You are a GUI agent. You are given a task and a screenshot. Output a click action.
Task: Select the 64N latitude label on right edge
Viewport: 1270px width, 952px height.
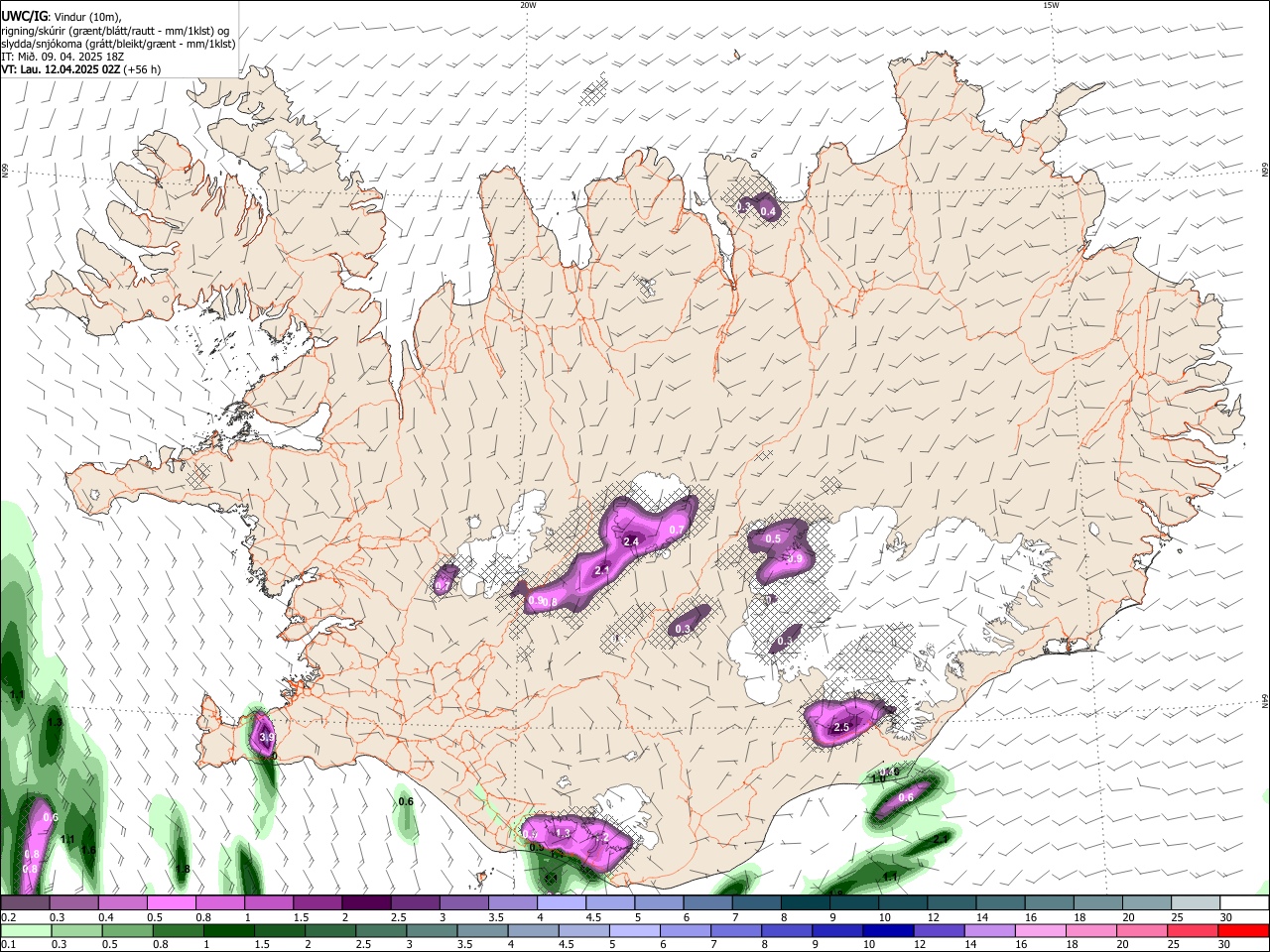(1265, 700)
